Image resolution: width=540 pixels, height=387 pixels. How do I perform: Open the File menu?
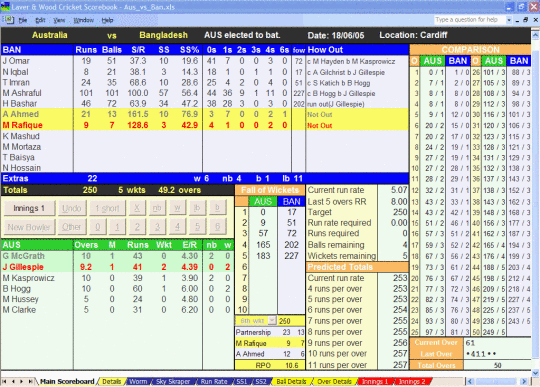[x=23, y=20]
